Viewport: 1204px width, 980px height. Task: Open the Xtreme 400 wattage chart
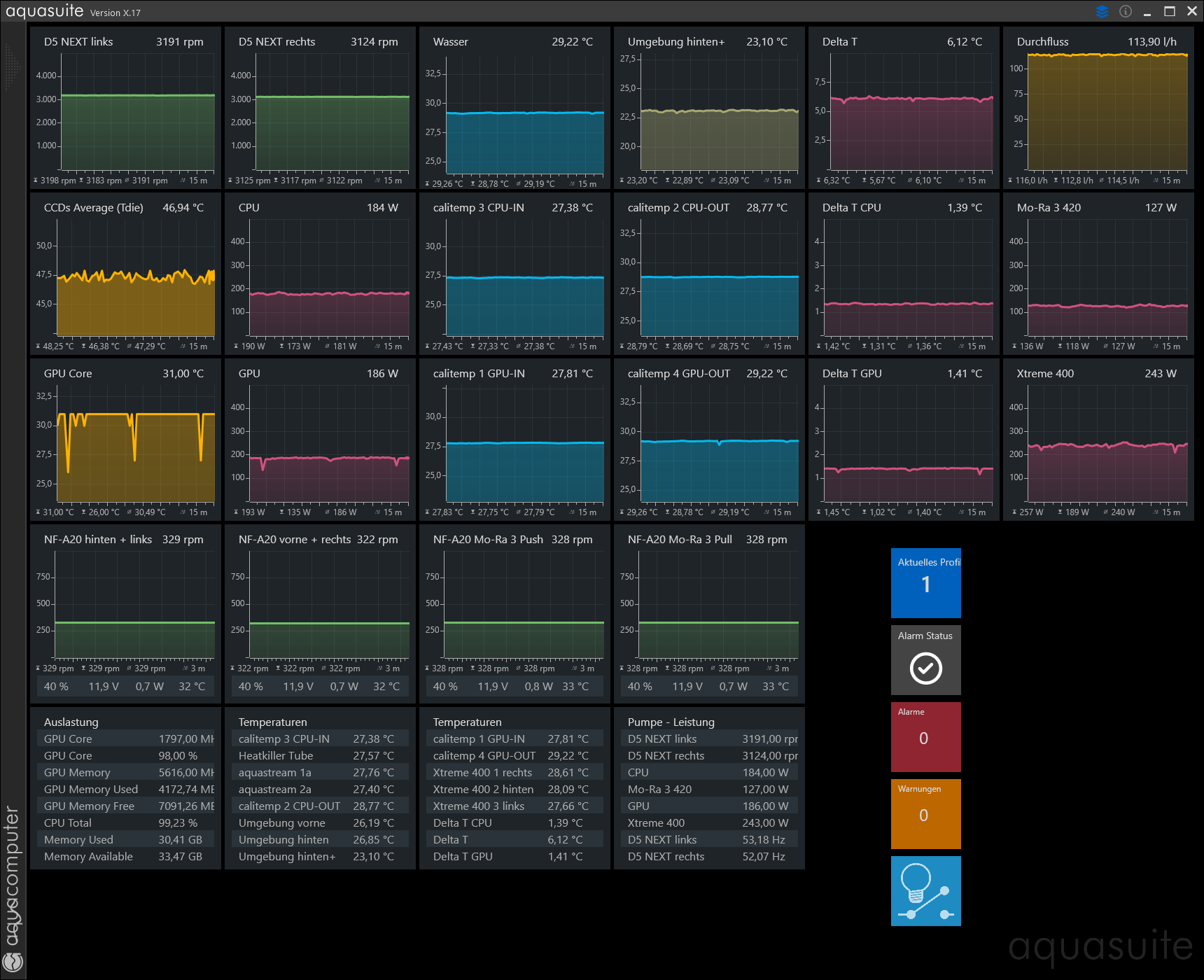click(x=1098, y=439)
